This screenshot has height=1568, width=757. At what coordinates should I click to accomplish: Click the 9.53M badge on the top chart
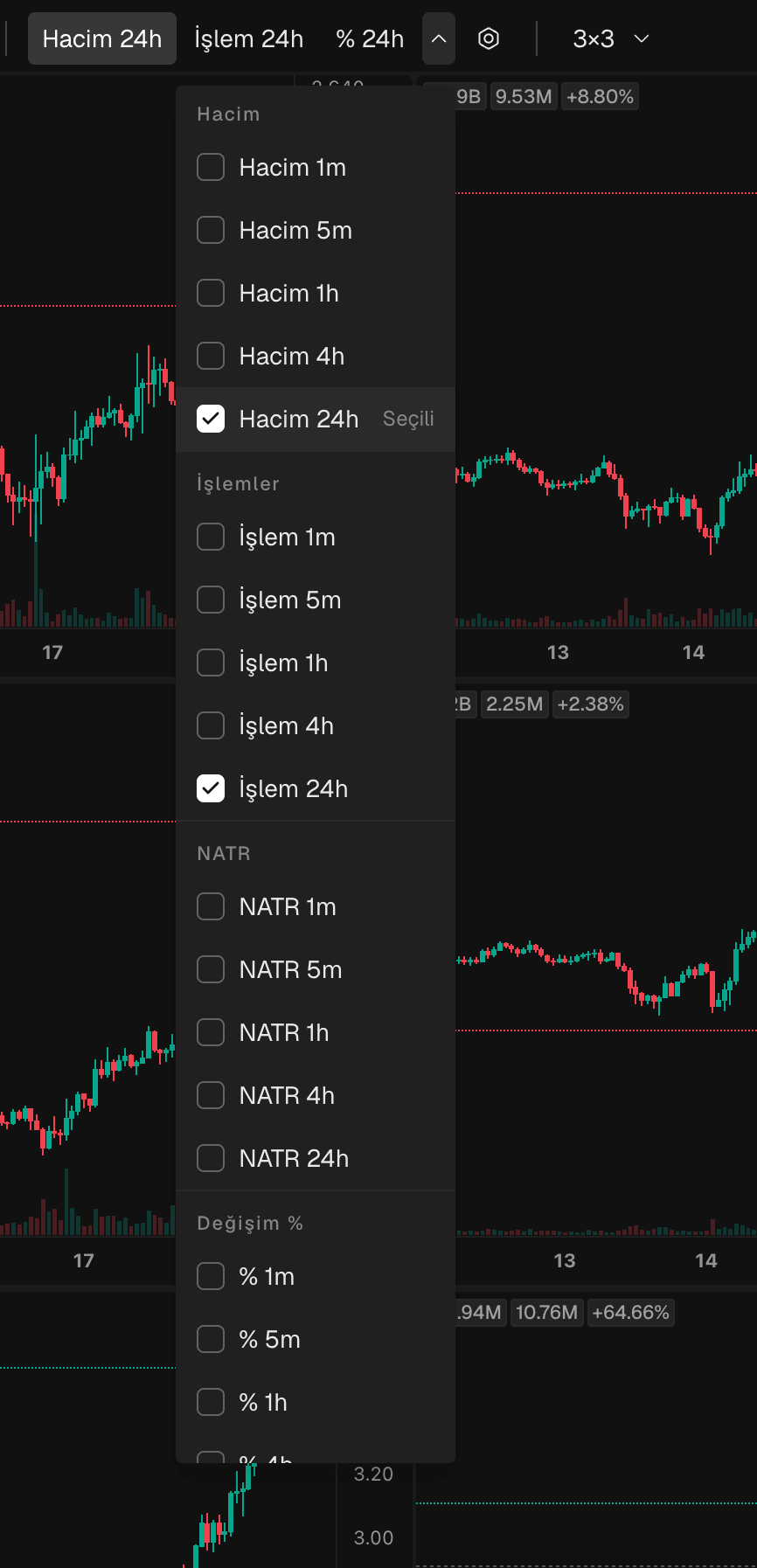click(x=524, y=96)
